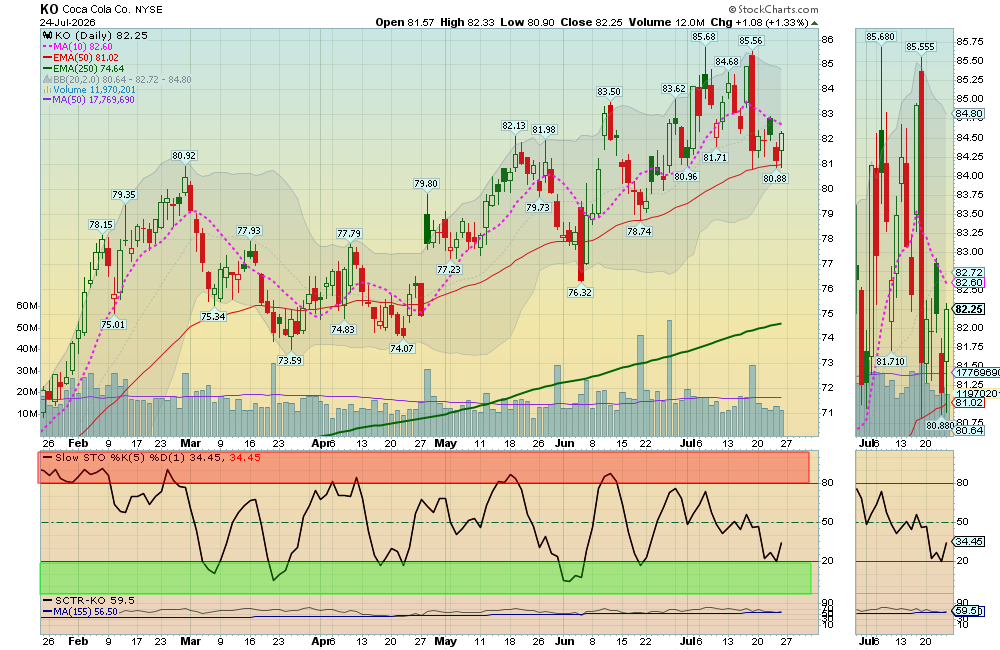
Task: Click the '75.01' low label
Action: [x=113, y=324]
